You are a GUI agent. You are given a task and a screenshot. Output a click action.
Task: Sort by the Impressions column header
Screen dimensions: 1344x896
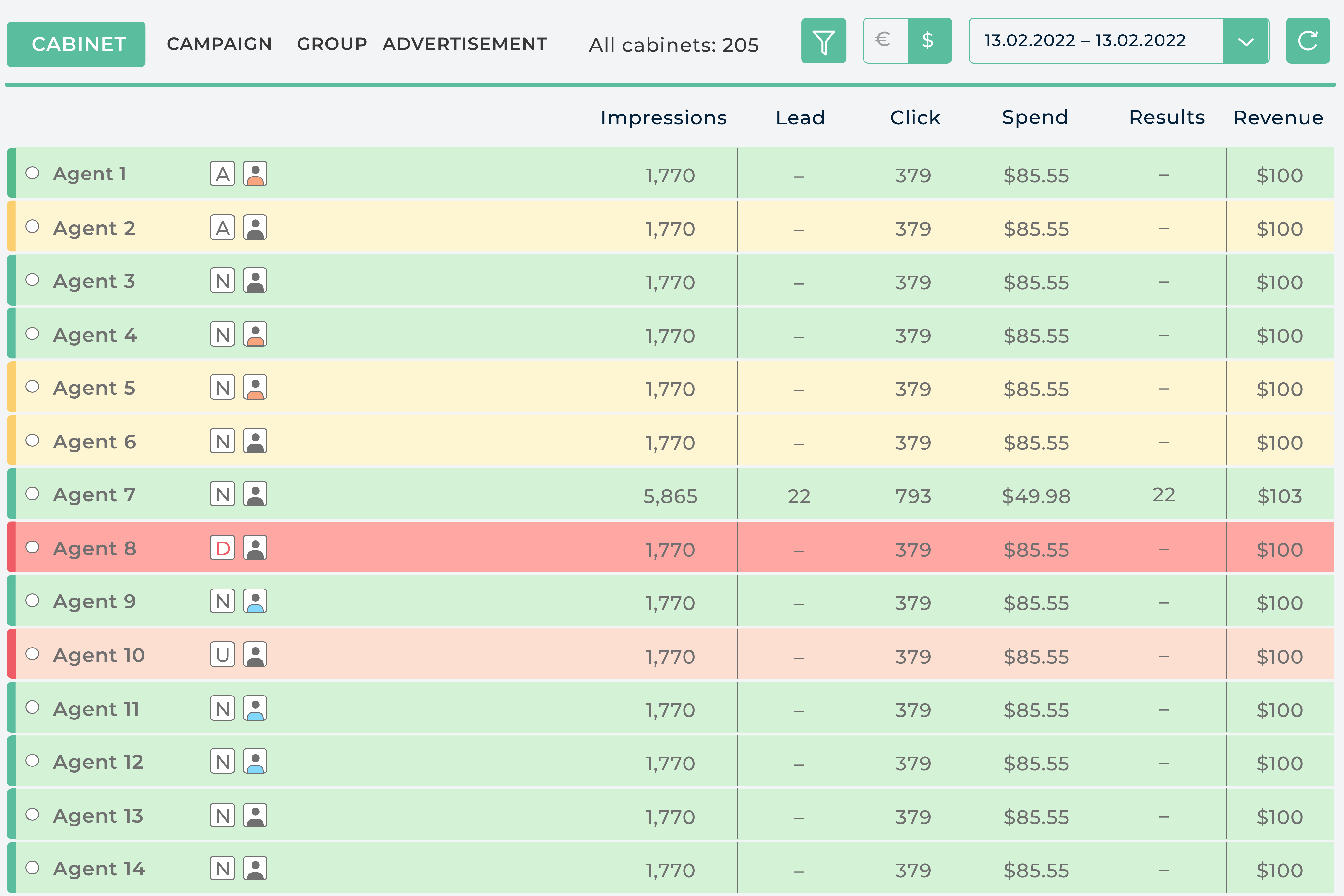pos(663,117)
